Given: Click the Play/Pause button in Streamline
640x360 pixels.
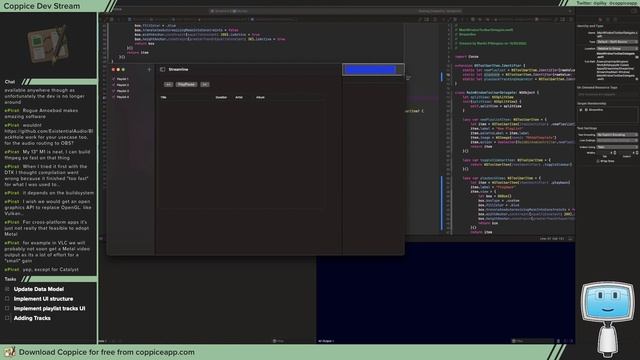Looking at the screenshot, I should click(186, 84).
